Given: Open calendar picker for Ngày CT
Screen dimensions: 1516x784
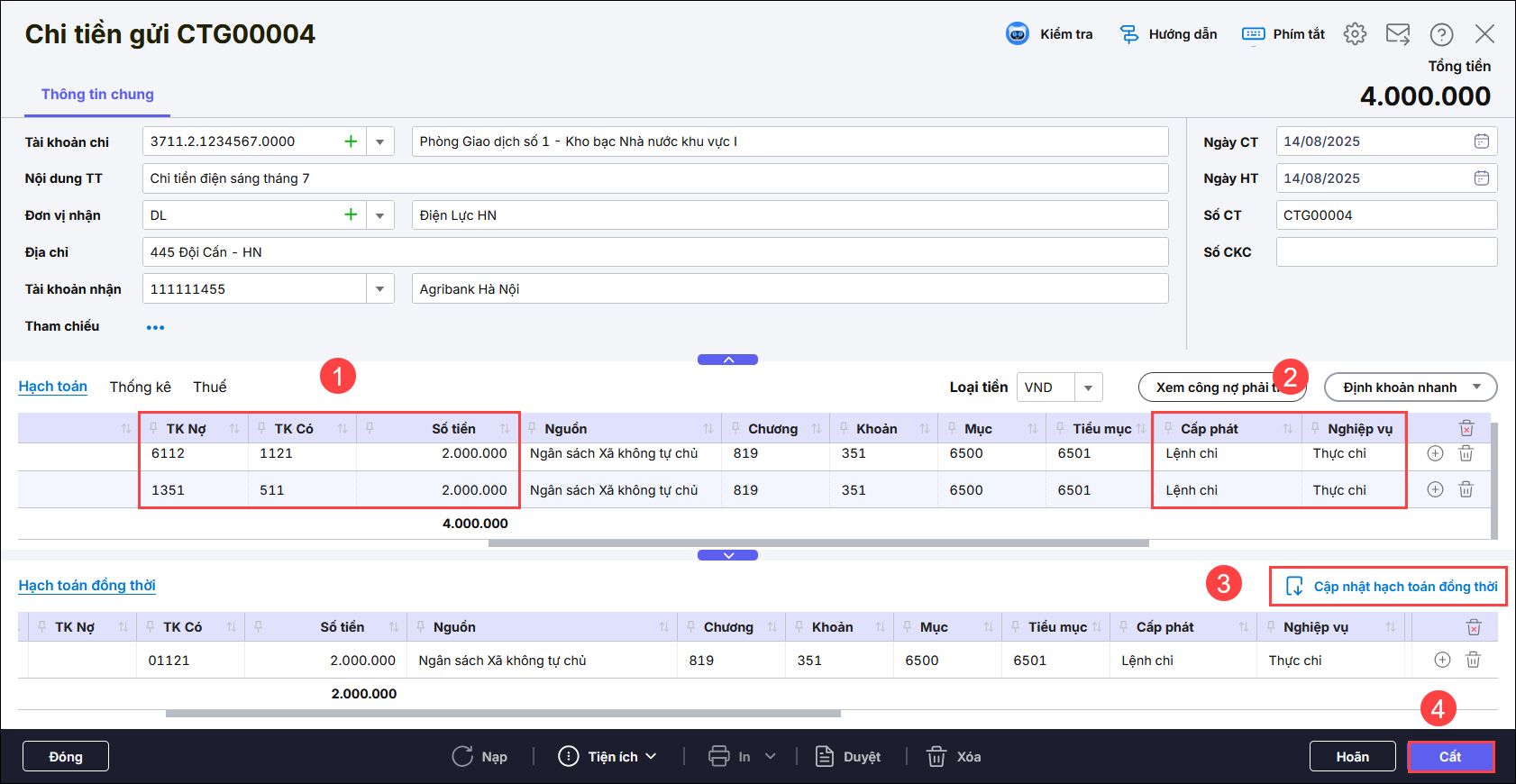Looking at the screenshot, I should point(1481,141).
